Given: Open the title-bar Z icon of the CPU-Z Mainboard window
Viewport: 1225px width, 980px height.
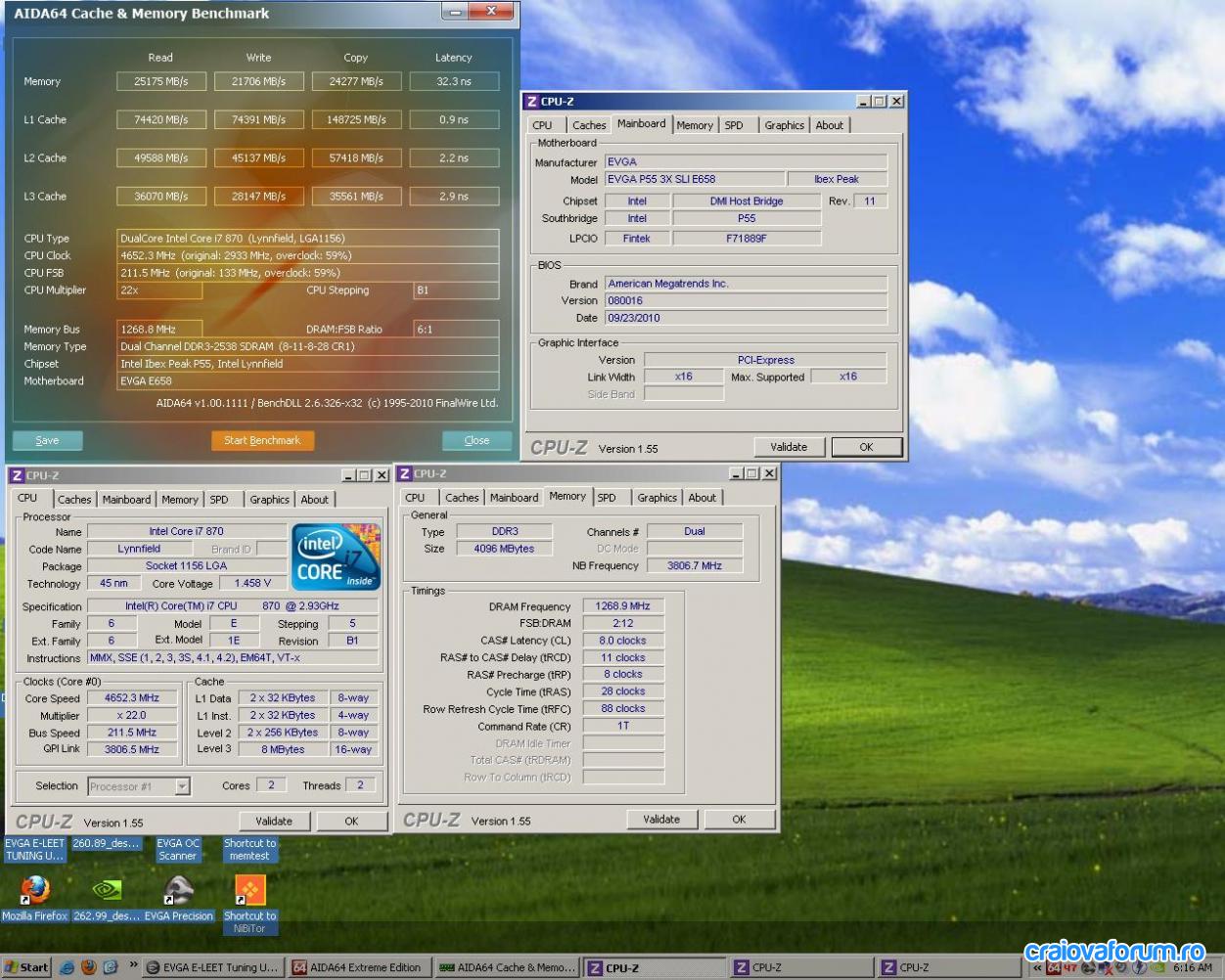Looking at the screenshot, I should click(x=531, y=101).
